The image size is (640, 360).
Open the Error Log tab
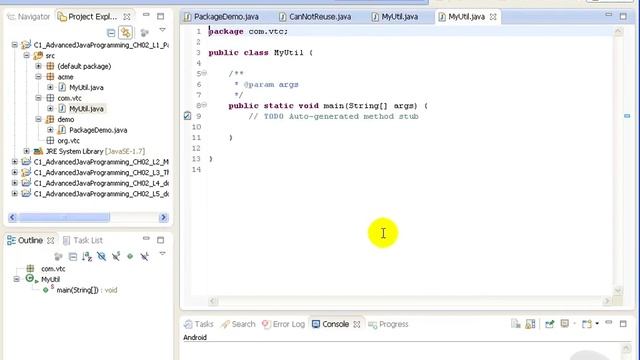[284, 324]
